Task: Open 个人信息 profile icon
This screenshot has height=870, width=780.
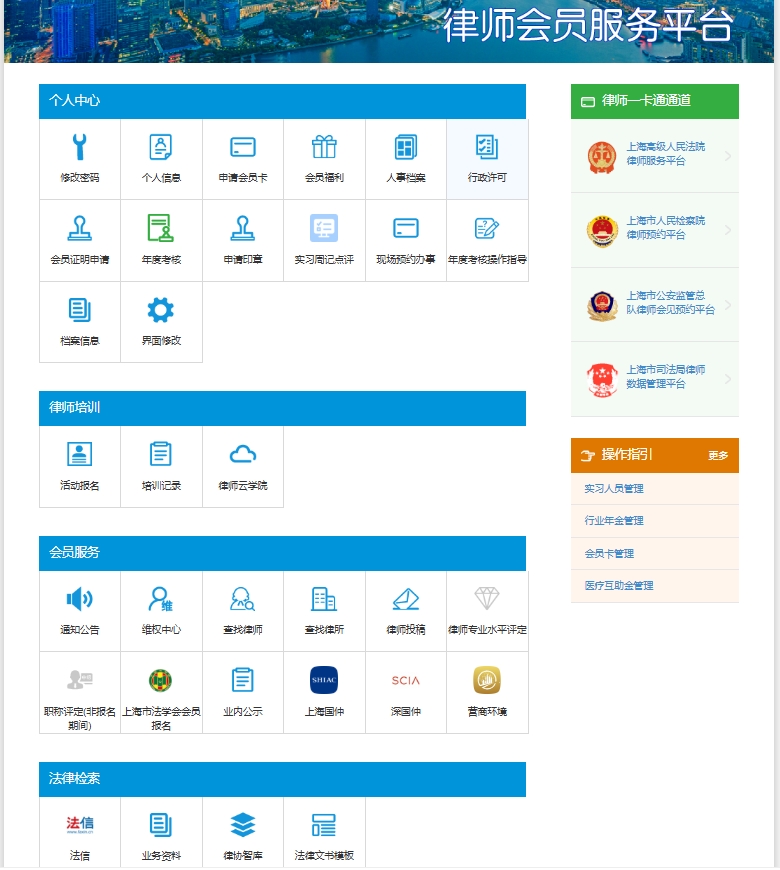Action: tap(161, 147)
